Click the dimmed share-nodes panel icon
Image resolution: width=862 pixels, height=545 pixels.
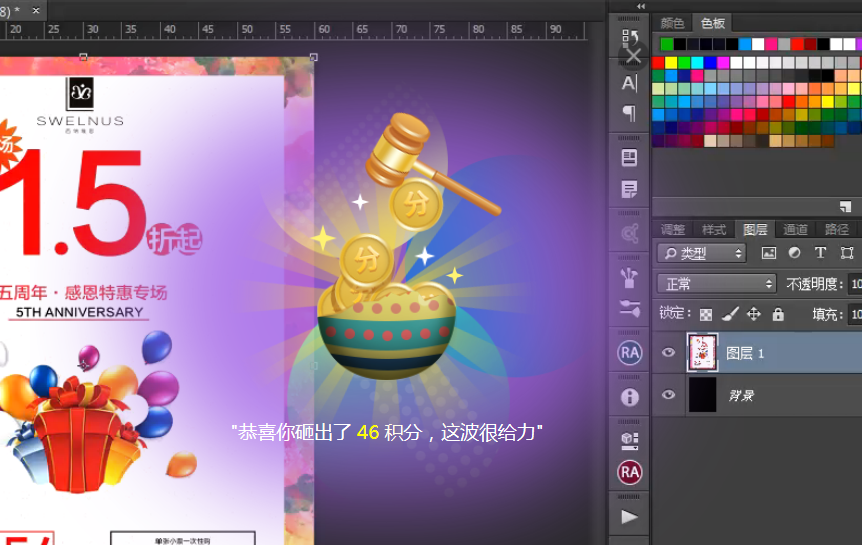coord(629,233)
